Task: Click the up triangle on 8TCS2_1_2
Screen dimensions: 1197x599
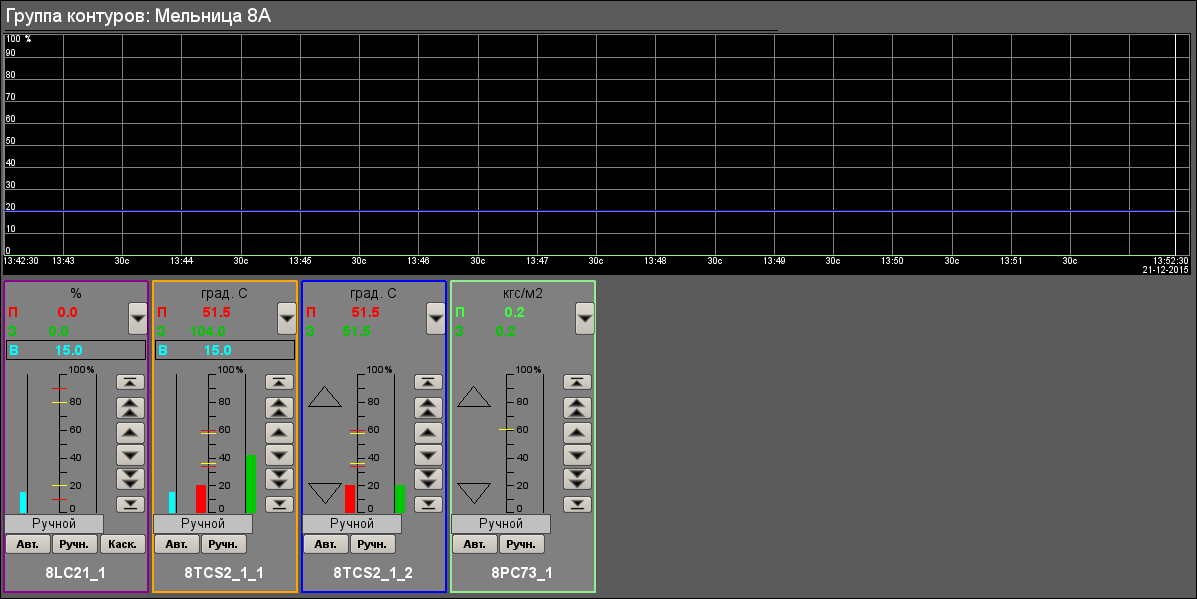Action: click(x=325, y=397)
